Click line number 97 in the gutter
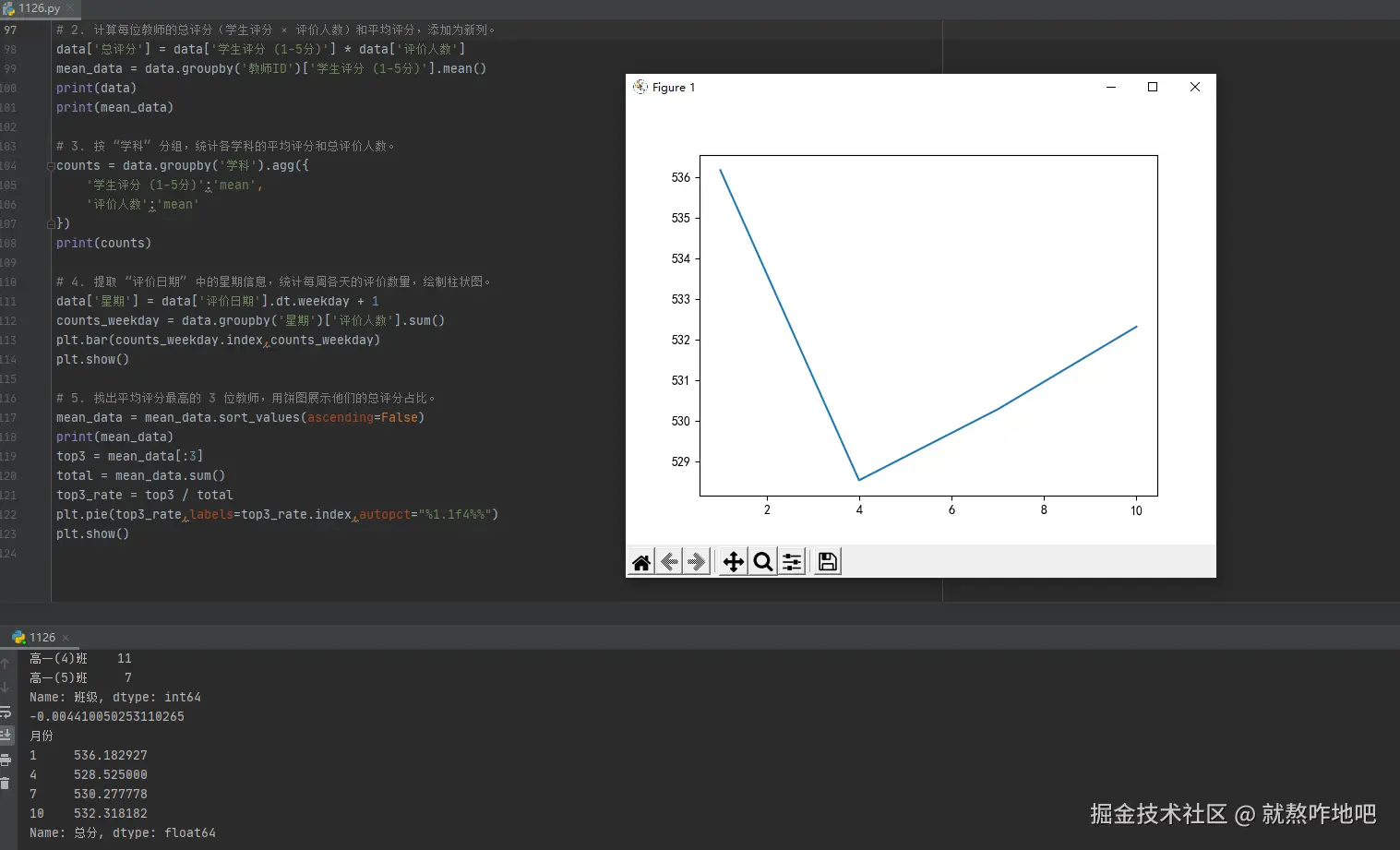1400x850 pixels. click(x=10, y=30)
